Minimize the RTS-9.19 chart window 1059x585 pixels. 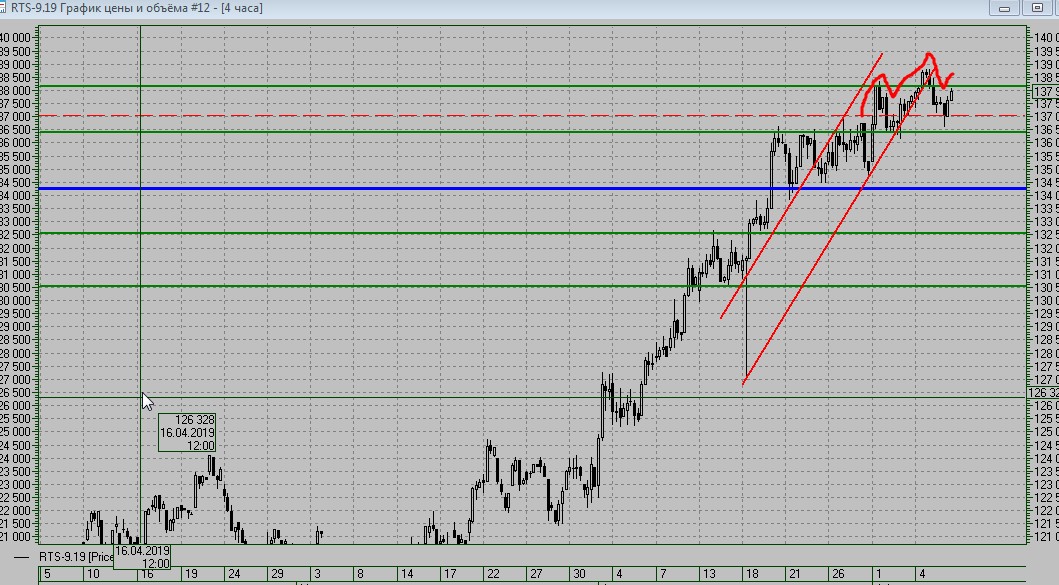(x=1004, y=8)
